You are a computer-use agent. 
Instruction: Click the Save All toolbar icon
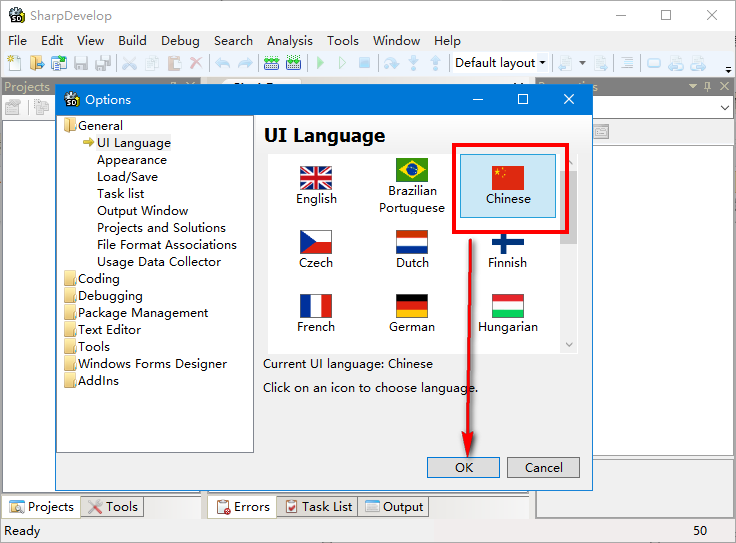coord(103,62)
